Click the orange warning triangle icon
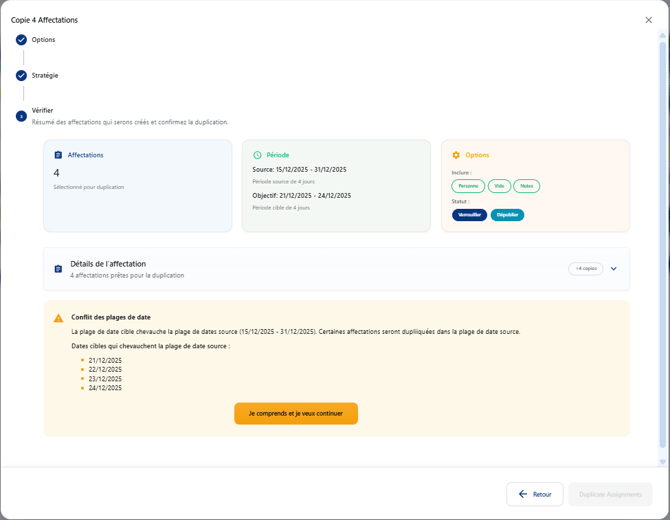This screenshot has width=670, height=520. pyautogui.click(x=58, y=318)
